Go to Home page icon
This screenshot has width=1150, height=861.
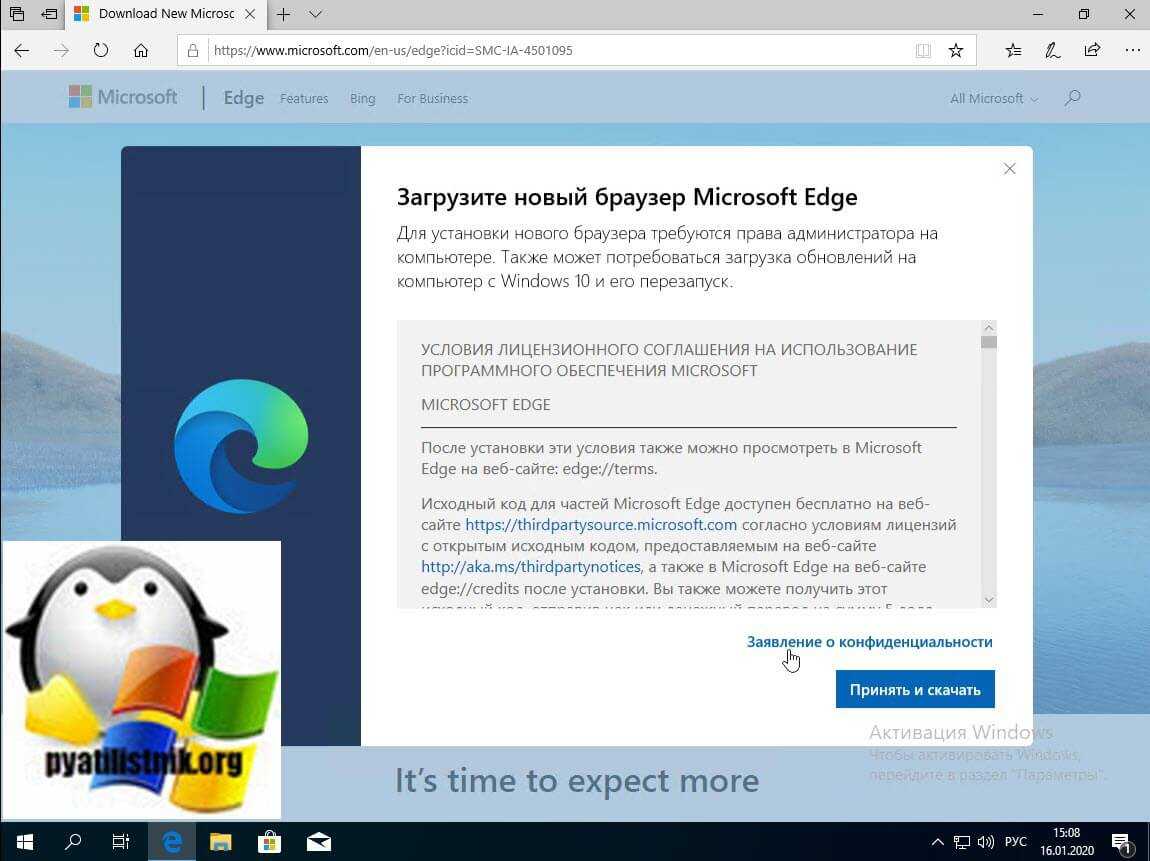[141, 50]
